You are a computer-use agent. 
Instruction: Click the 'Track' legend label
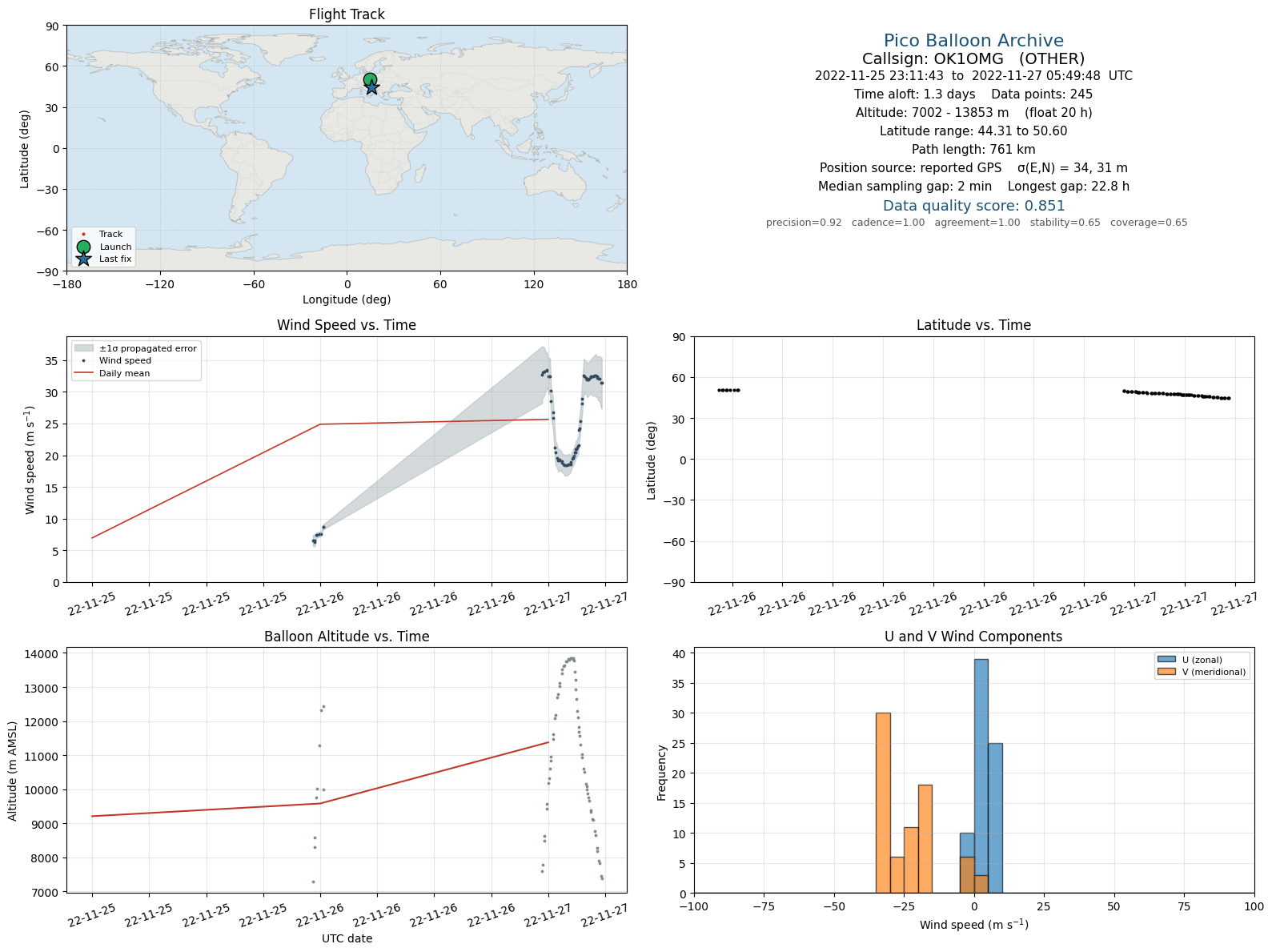click(111, 235)
